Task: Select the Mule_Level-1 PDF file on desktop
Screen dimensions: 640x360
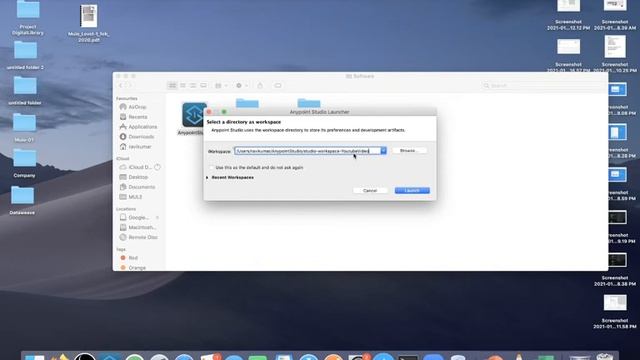Action: (89, 16)
